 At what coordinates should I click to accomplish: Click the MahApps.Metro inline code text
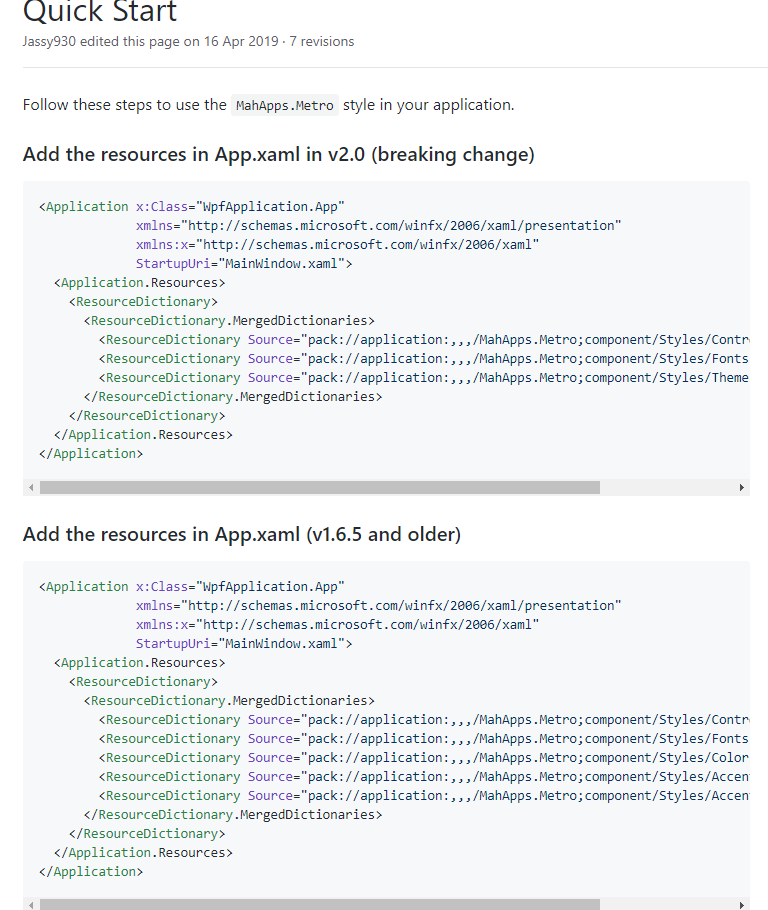tap(285, 105)
